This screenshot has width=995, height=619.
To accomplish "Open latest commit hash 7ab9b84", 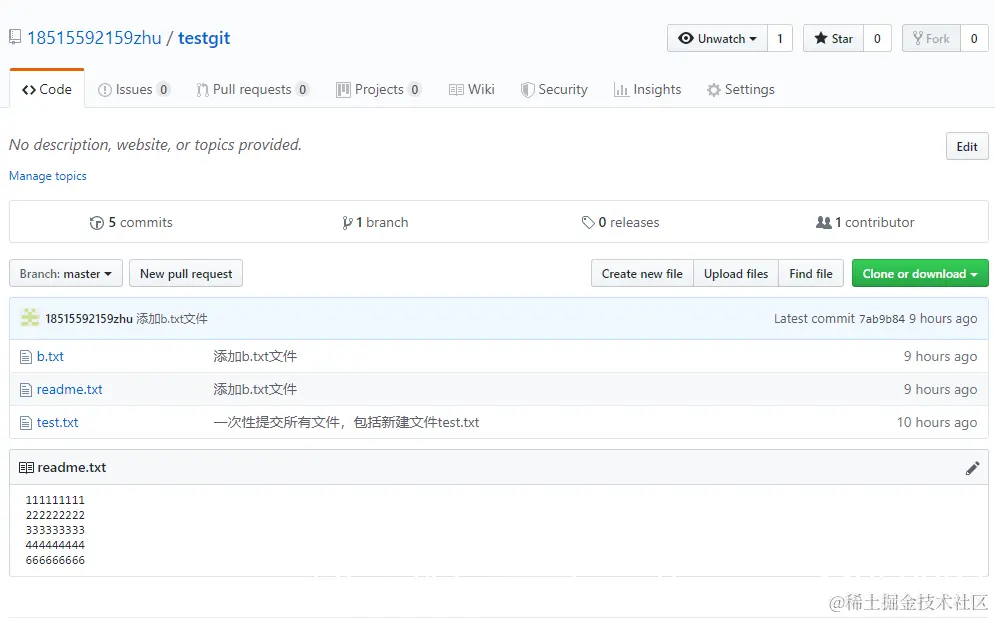I will [x=882, y=319].
